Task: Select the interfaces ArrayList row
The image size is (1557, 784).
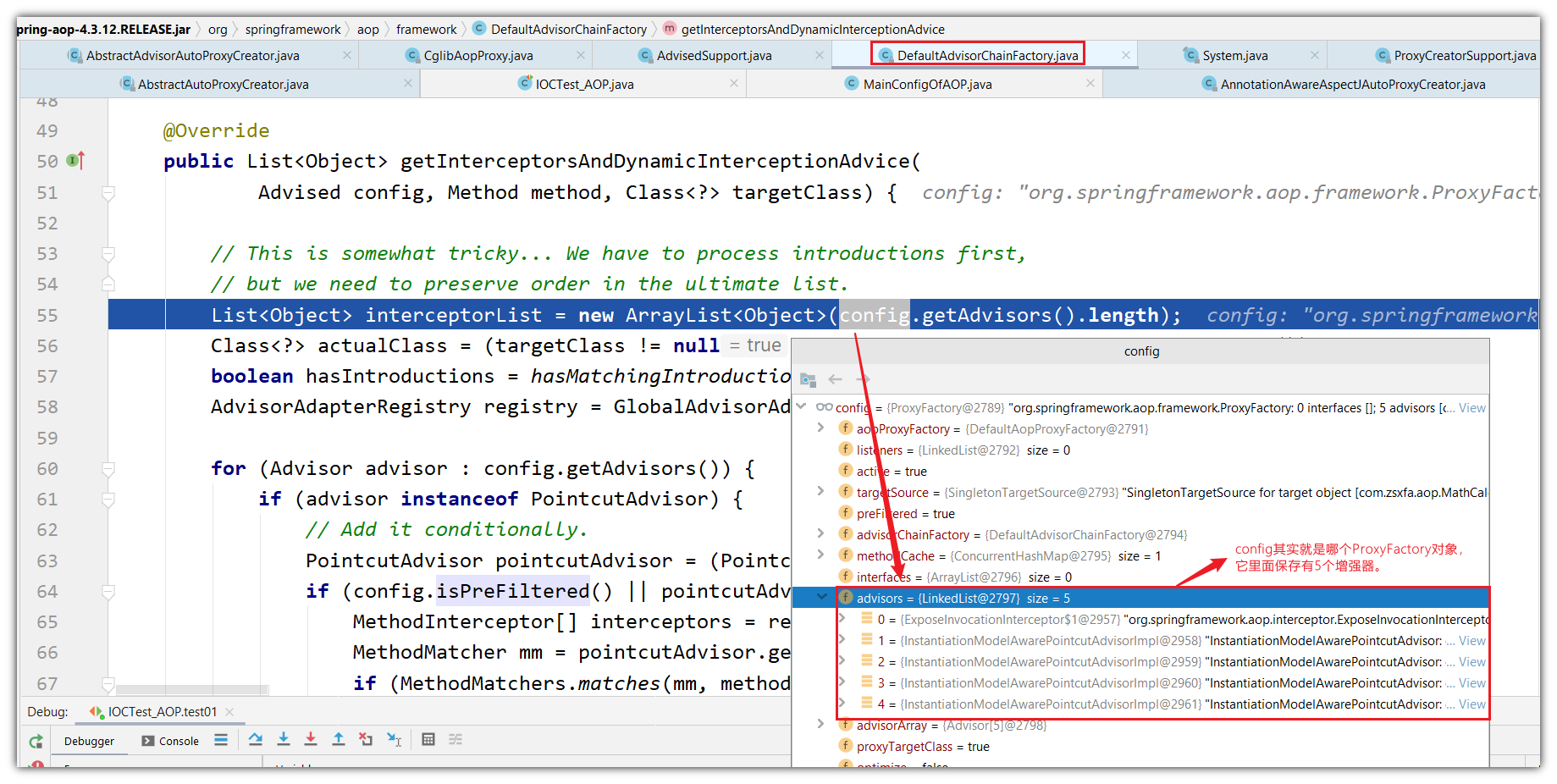Action: (x=1140, y=577)
